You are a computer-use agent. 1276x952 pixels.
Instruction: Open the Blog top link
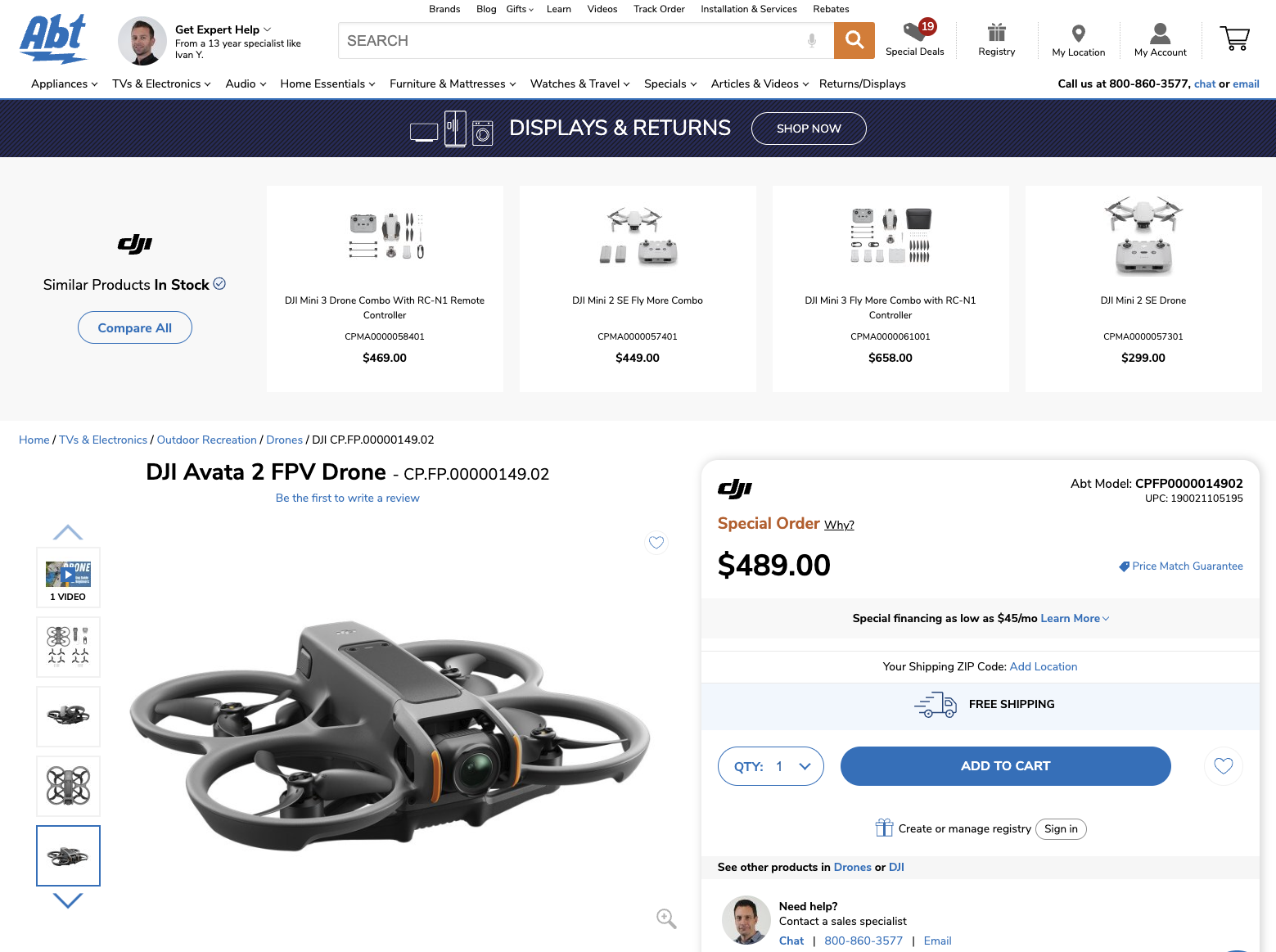click(486, 9)
